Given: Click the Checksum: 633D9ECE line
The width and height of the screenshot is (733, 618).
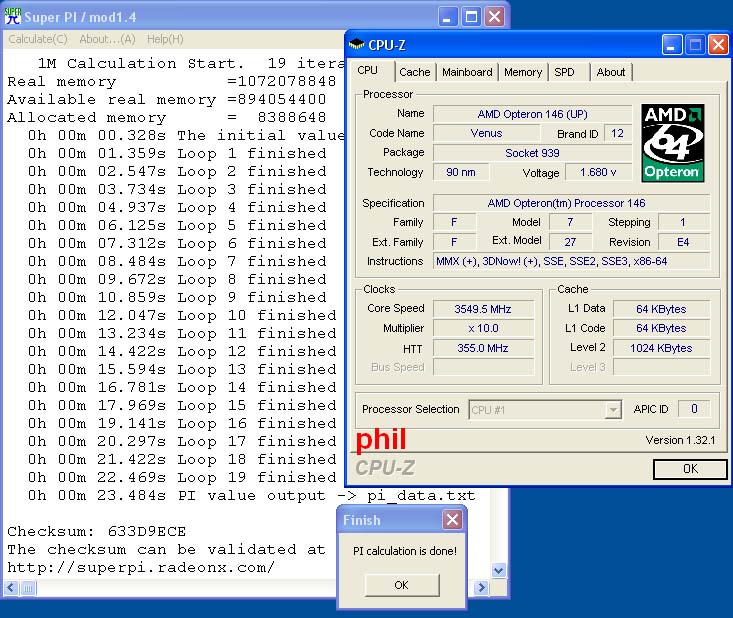Looking at the screenshot, I should click(97, 532).
